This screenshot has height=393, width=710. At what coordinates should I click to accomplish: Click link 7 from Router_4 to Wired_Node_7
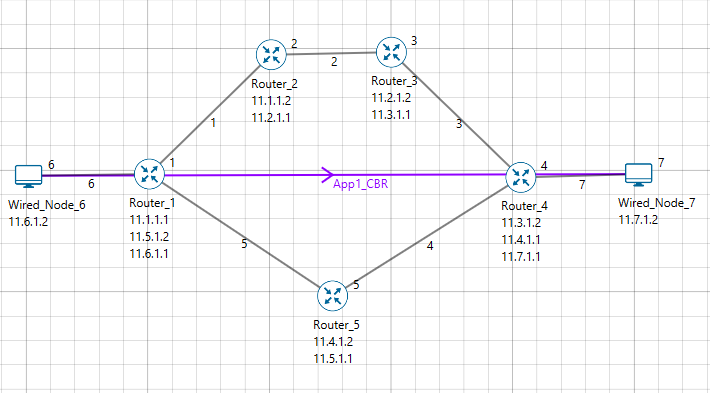pyautogui.click(x=580, y=175)
